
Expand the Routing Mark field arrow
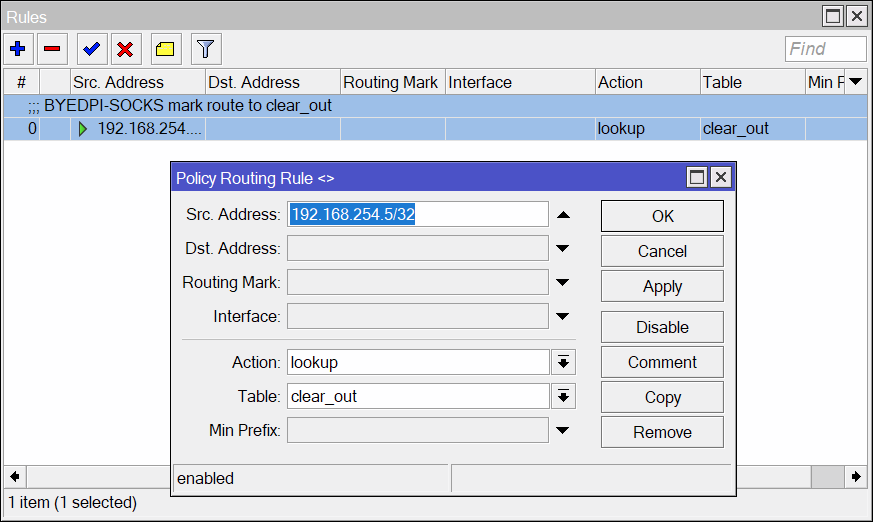(x=563, y=282)
